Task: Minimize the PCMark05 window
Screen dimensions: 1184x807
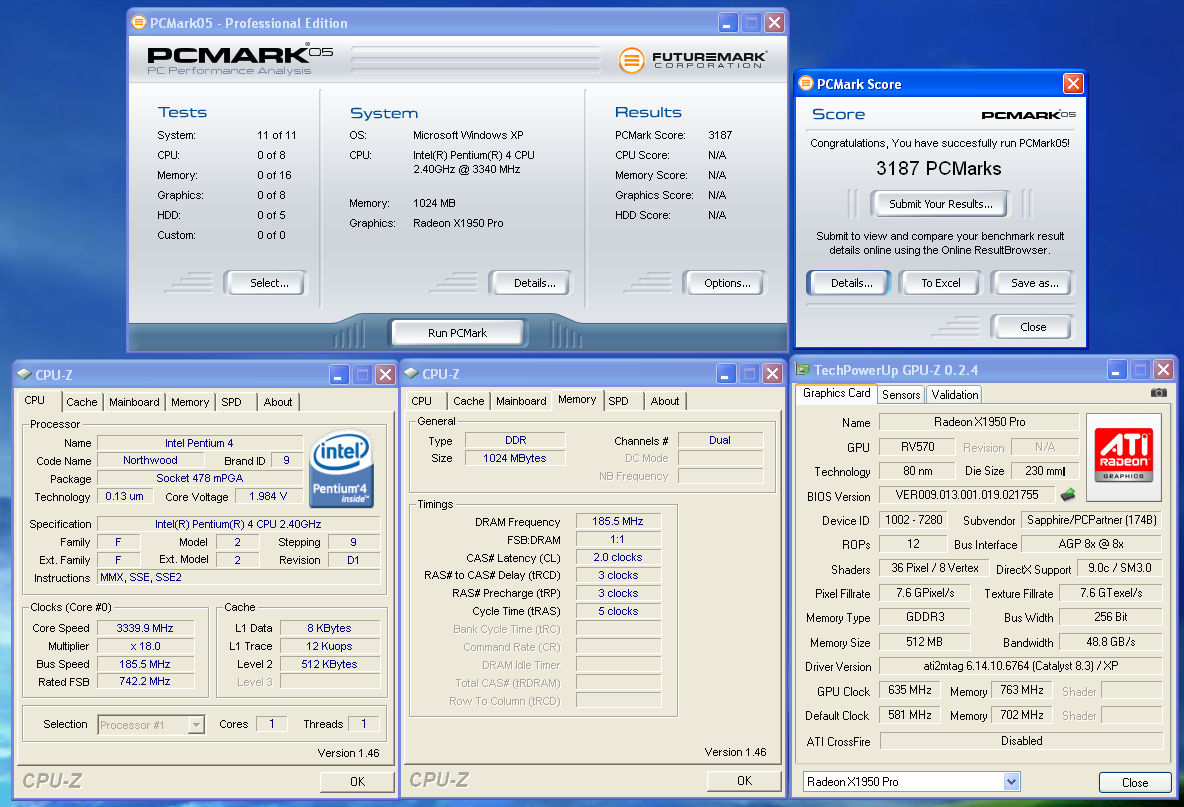Action: [727, 23]
